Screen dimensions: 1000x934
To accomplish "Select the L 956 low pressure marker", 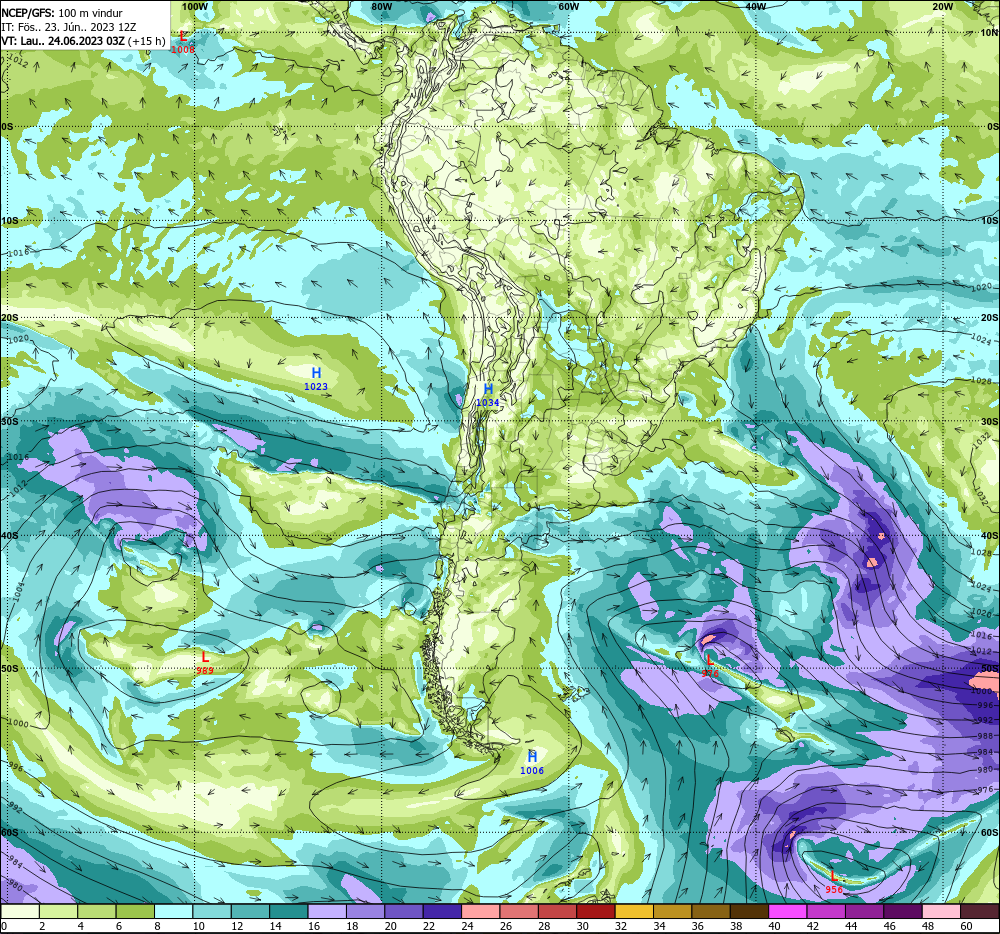I will [x=834, y=882].
